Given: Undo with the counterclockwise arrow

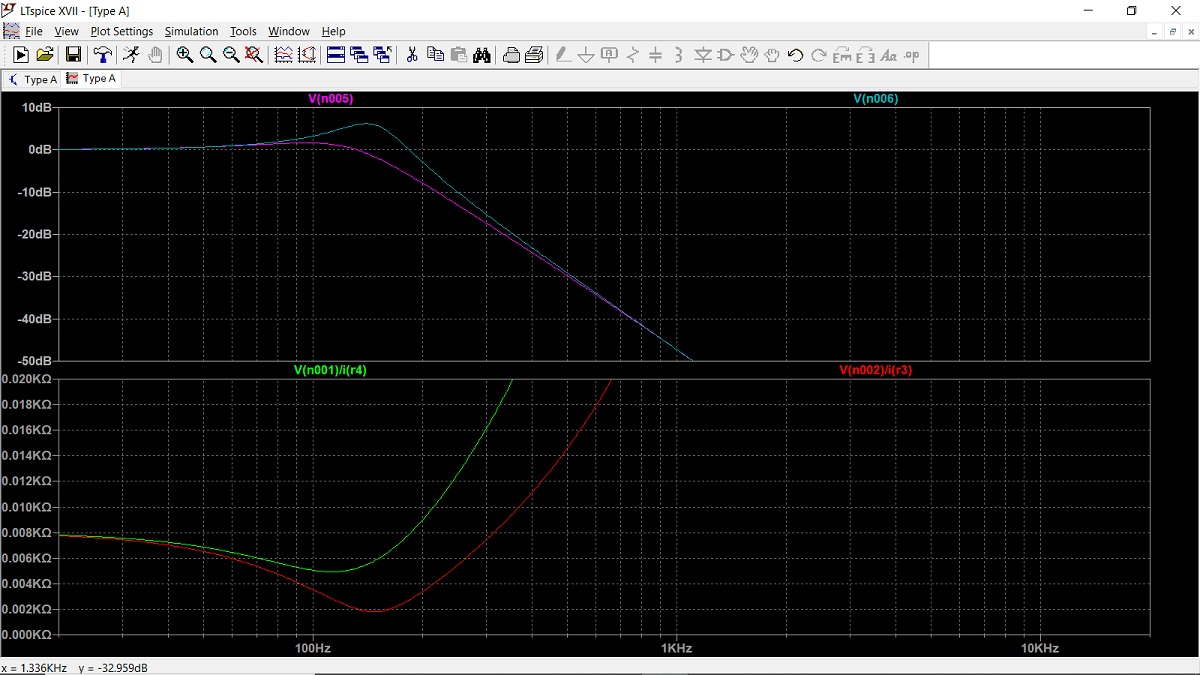Looking at the screenshot, I should click(x=796, y=55).
